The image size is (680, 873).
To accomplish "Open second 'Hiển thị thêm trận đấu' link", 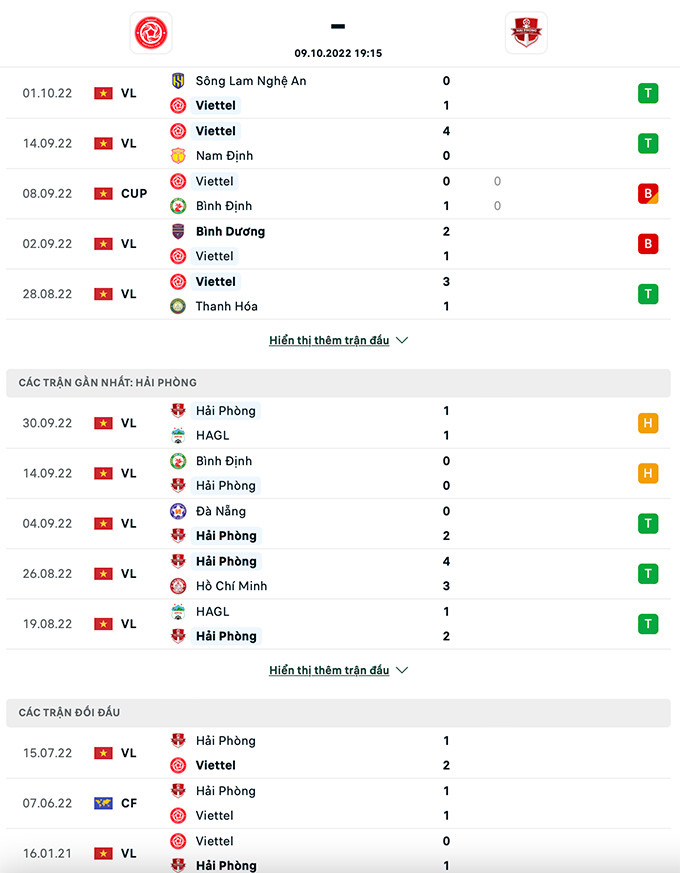I will pyautogui.click(x=329, y=670).
